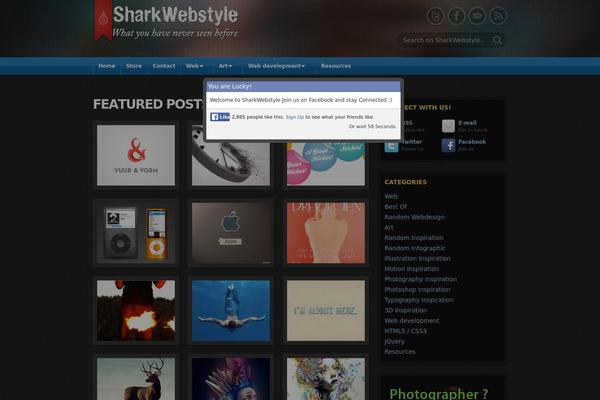The height and width of the screenshot is (400, 600).
Task: Click the Photographer ? banner
Action: [442, 389]
